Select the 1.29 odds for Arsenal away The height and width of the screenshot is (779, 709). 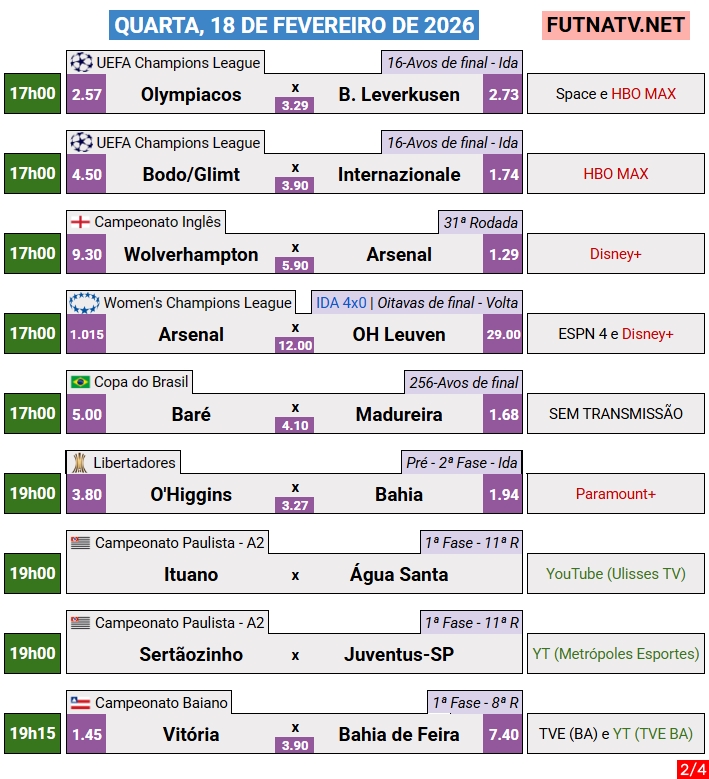pos(503,254)
